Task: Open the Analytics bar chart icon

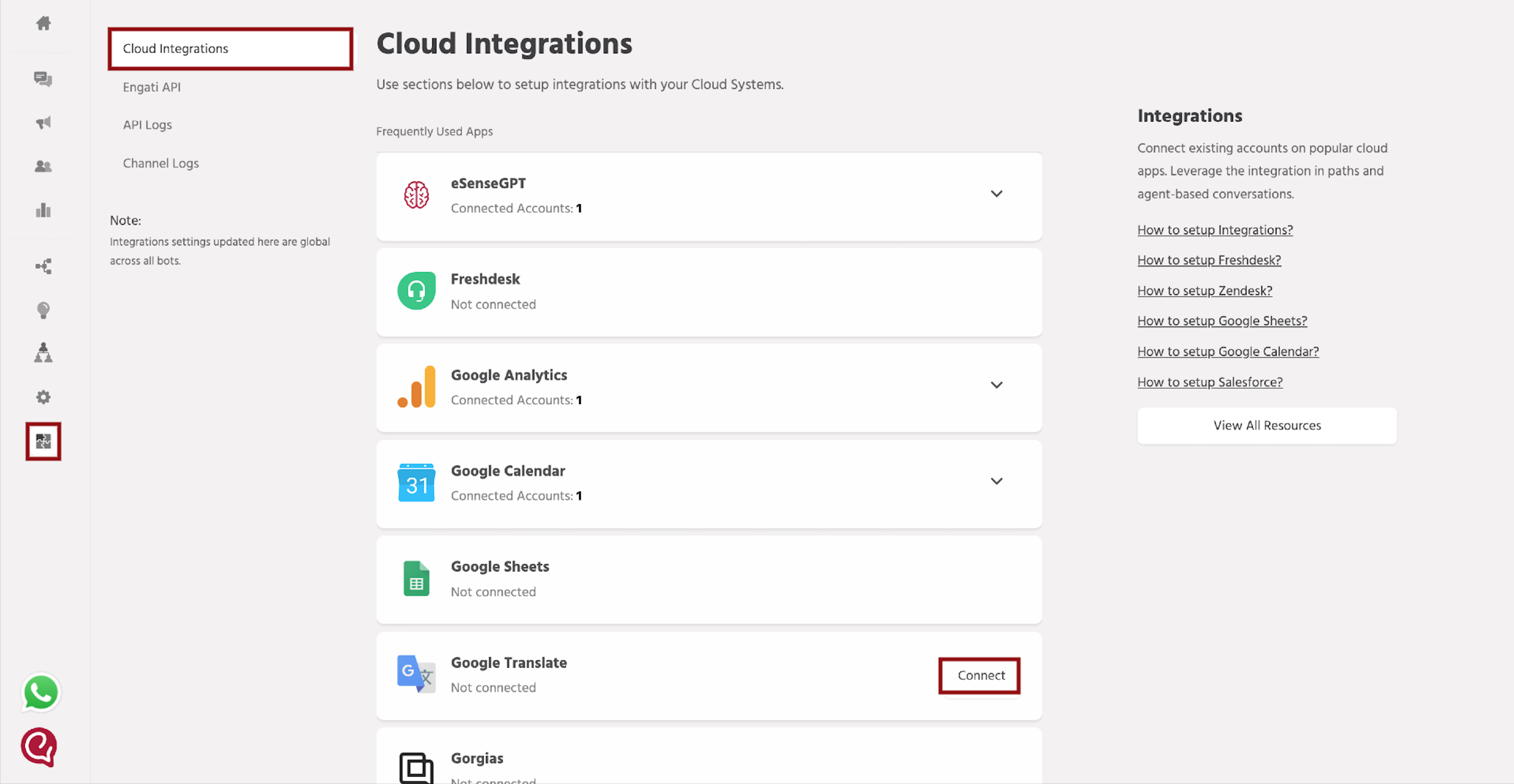Action: click(x=43, y=210)
